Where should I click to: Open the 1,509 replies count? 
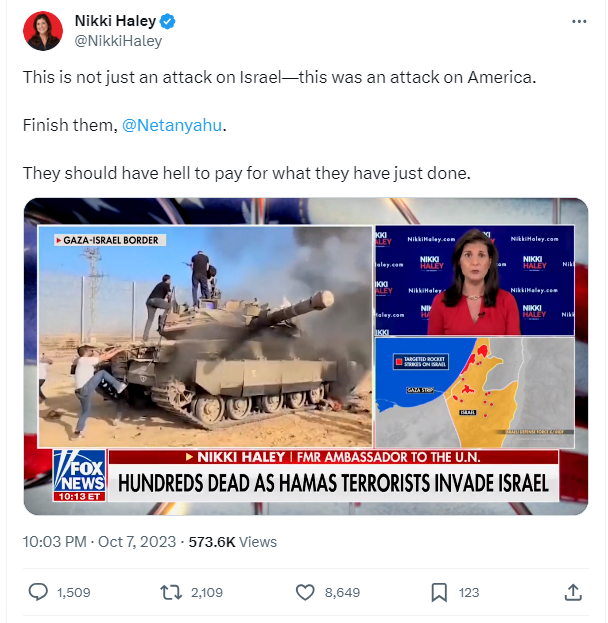[74, 592]
